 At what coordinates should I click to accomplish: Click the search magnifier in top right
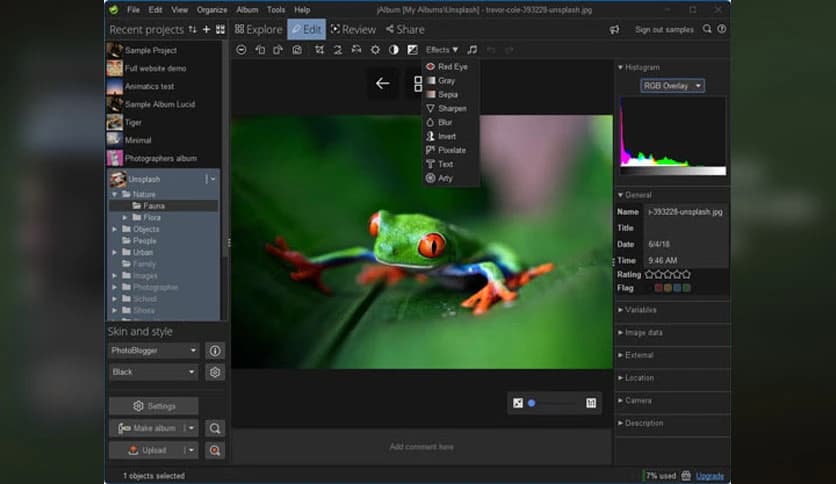[707, 30]
